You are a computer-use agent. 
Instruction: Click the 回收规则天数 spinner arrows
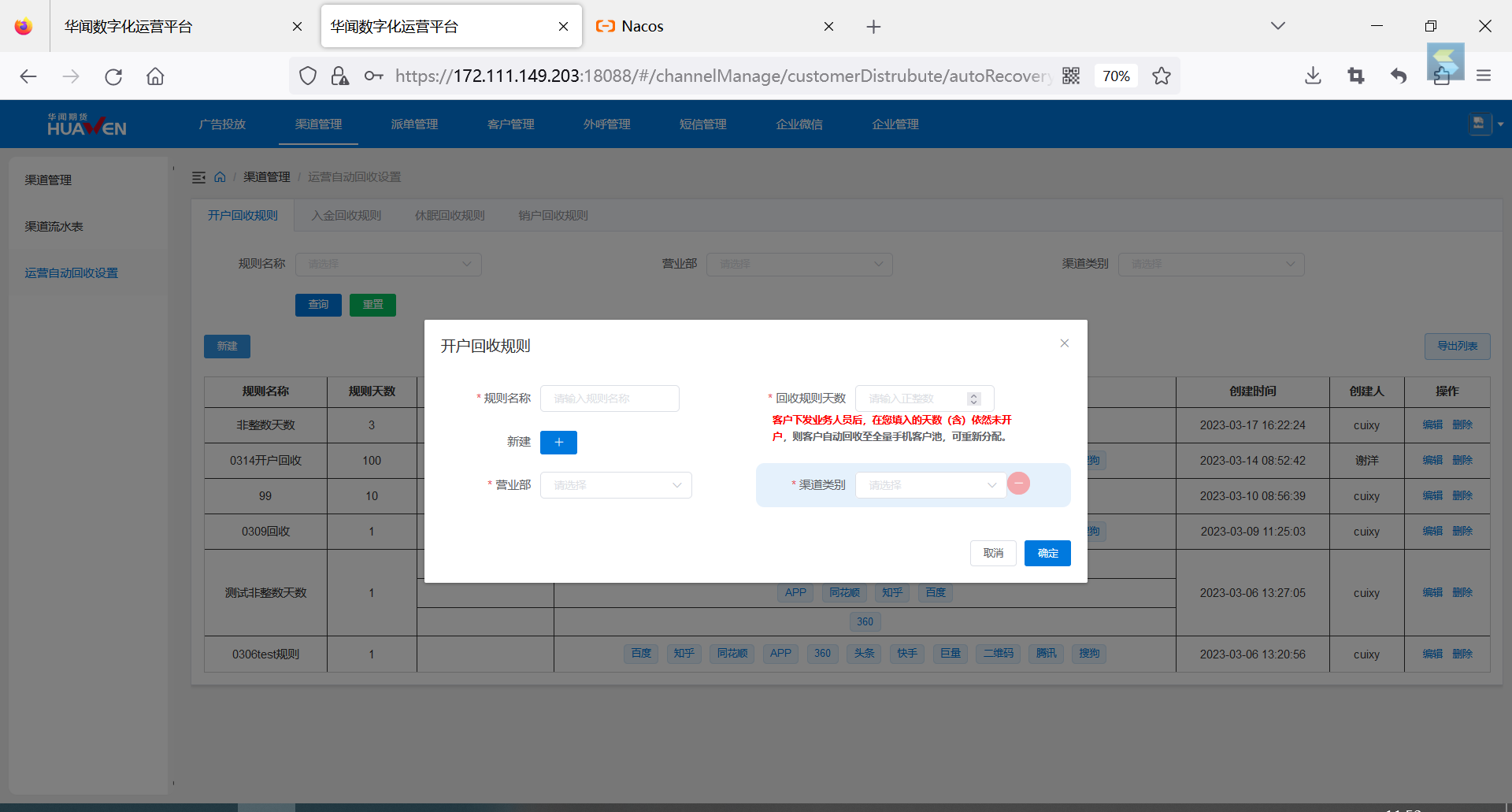(x=974, y=399)
